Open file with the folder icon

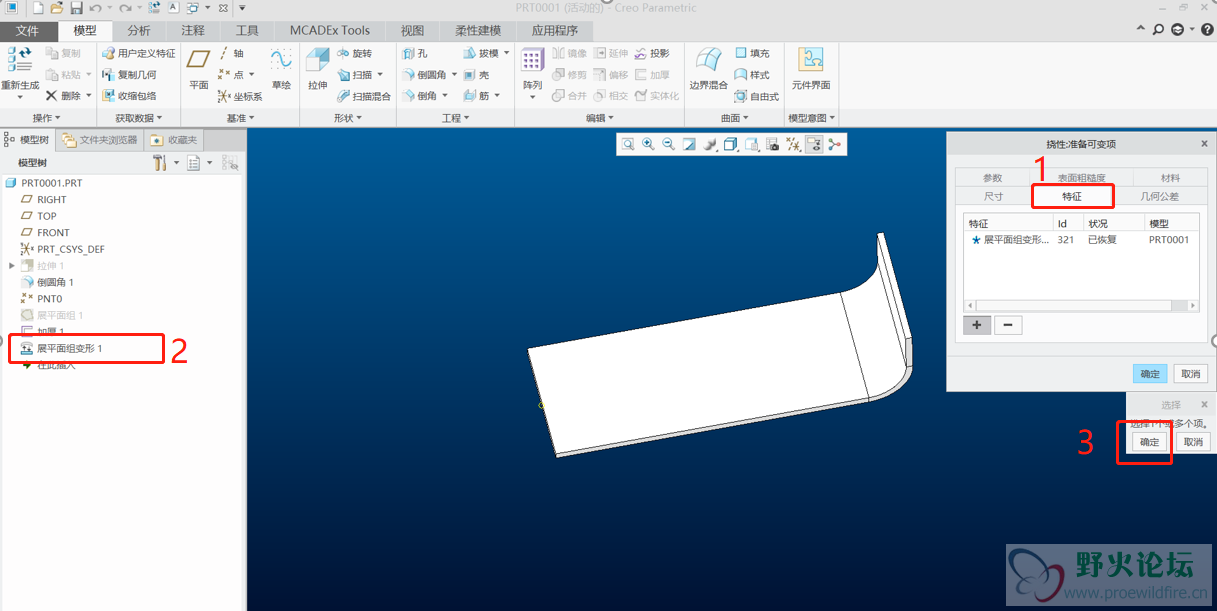pos(55,7)
